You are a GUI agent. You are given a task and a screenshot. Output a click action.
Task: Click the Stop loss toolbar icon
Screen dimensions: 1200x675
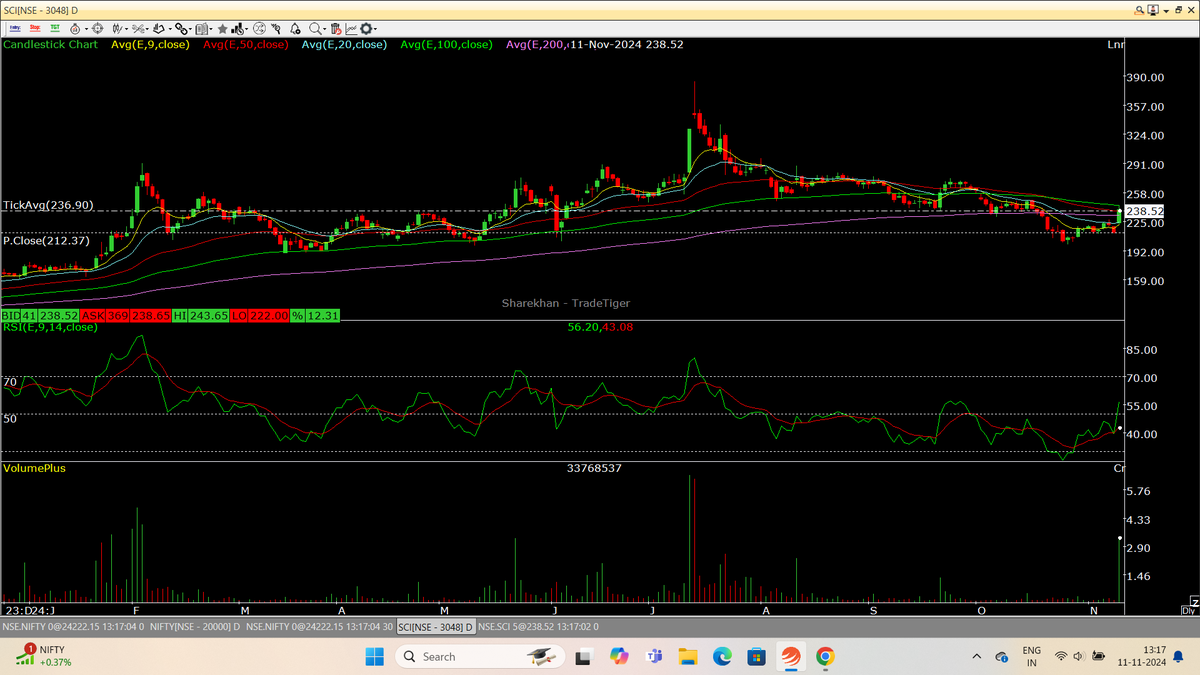coord(35,28)
